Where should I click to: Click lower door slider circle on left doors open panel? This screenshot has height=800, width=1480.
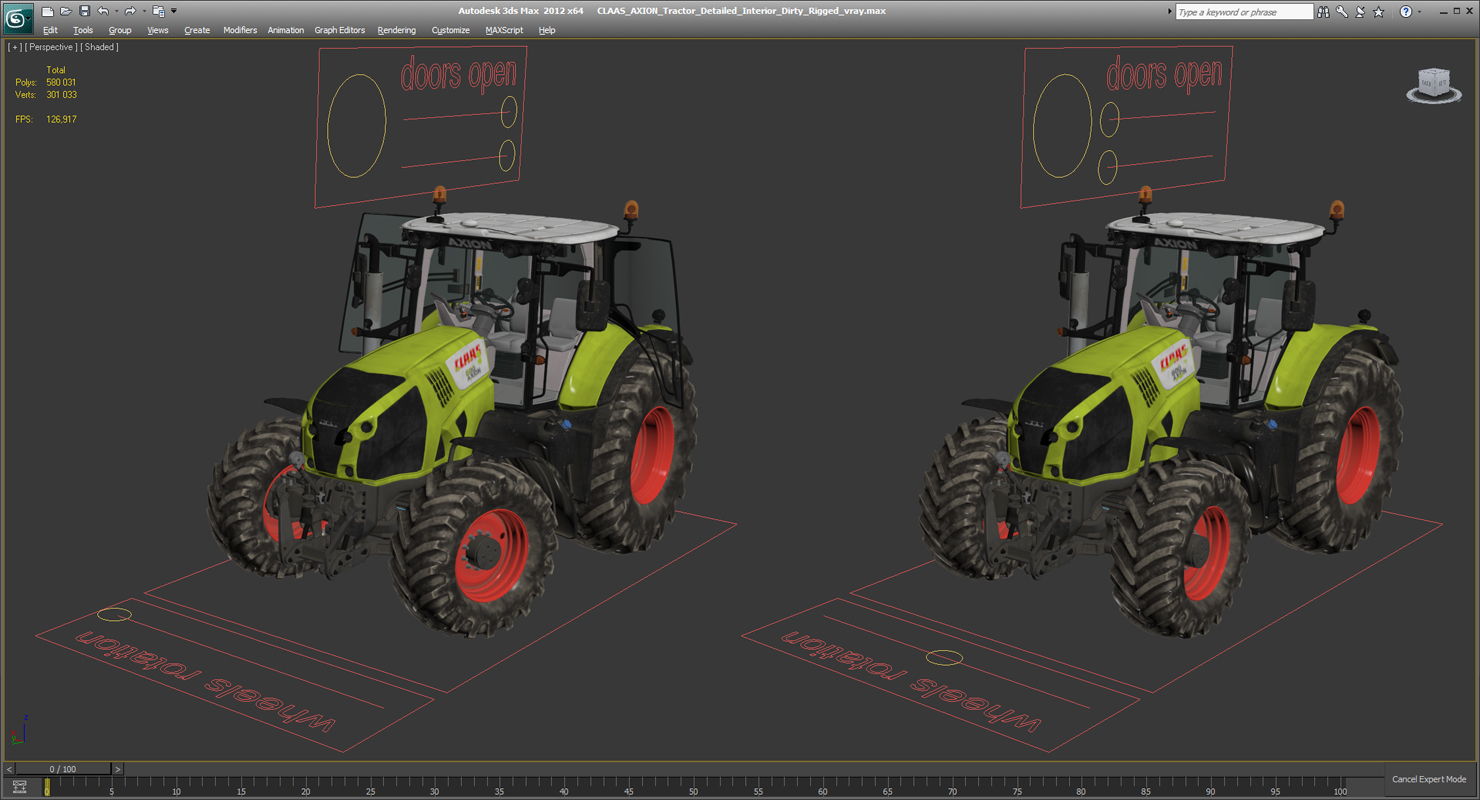[507, 155]
